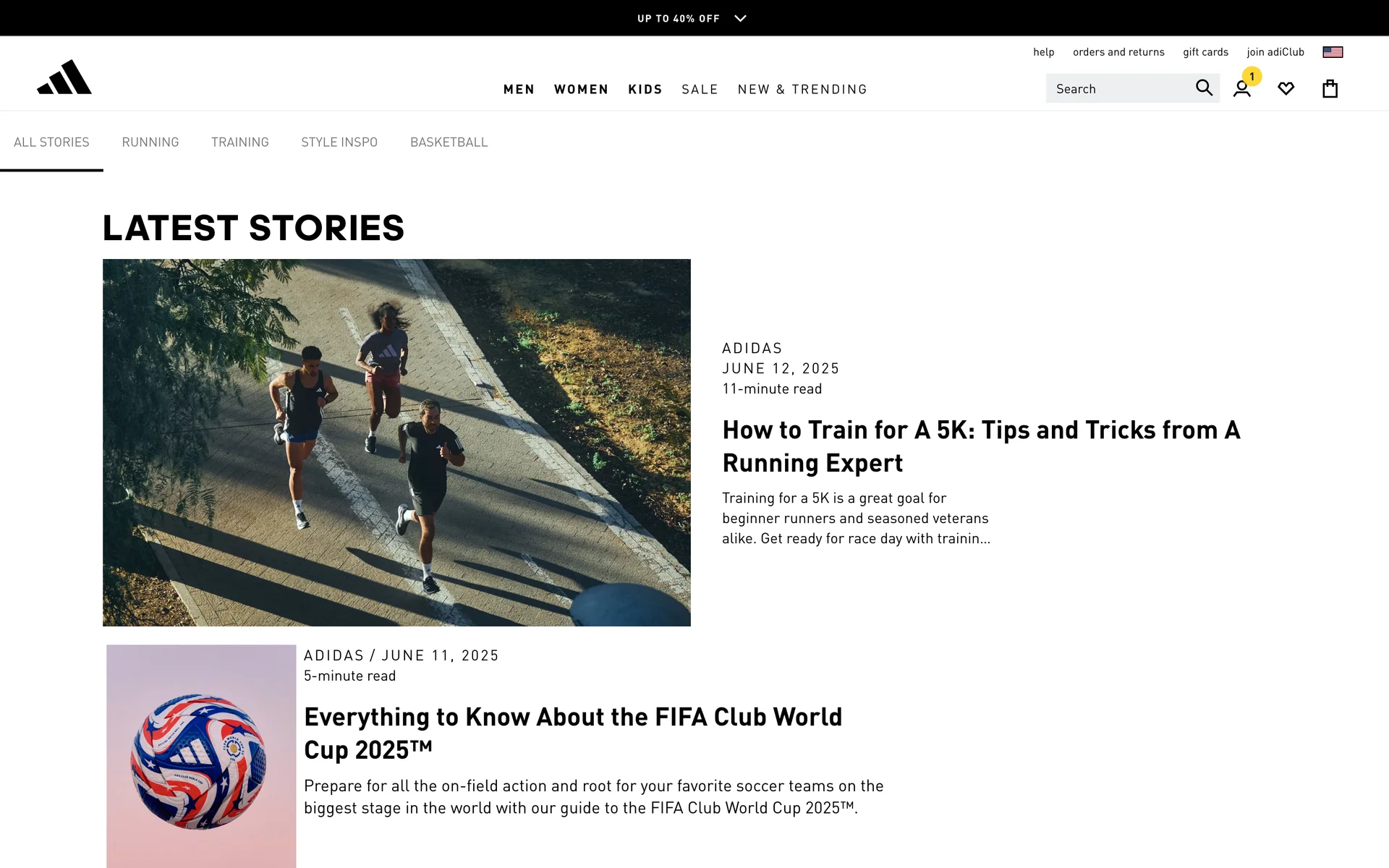Switch to the Running stories tab
Image resolution: width=1389 pixels, height=868 pixels.
(x=150, y=142)
